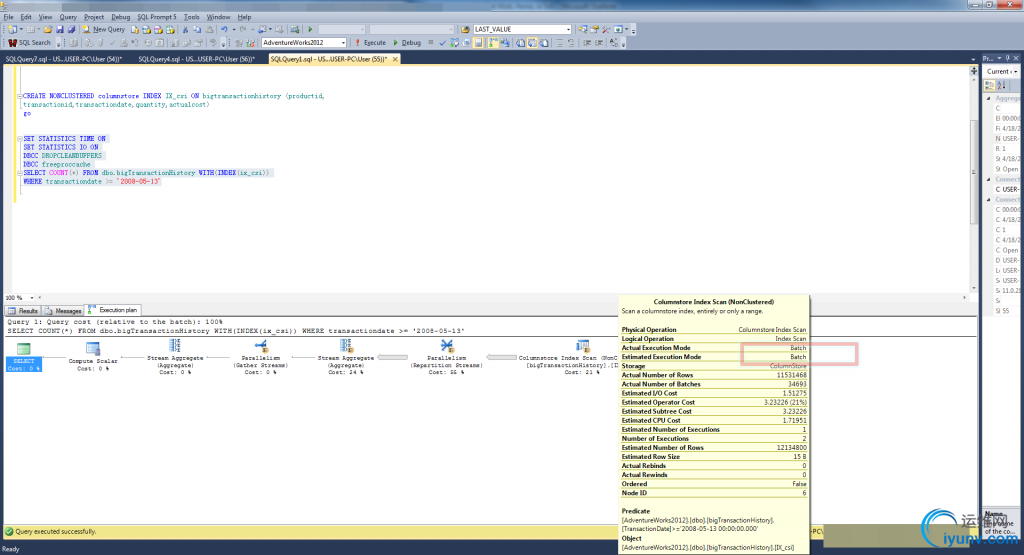Collapse the CREATE NONCLUSTERED statement outline
1024x555 pixels.
click(20, 96)
